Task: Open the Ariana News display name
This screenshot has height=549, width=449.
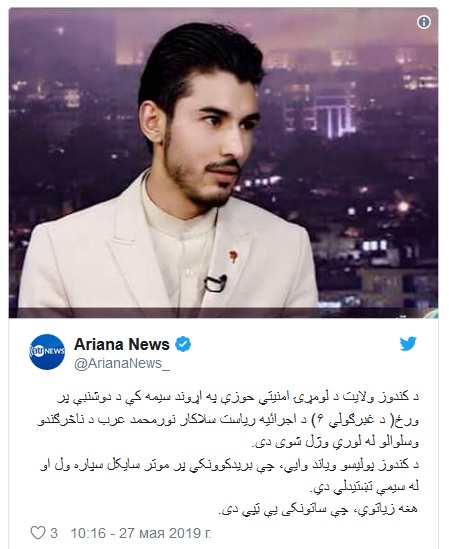Action: coord(122,345)
